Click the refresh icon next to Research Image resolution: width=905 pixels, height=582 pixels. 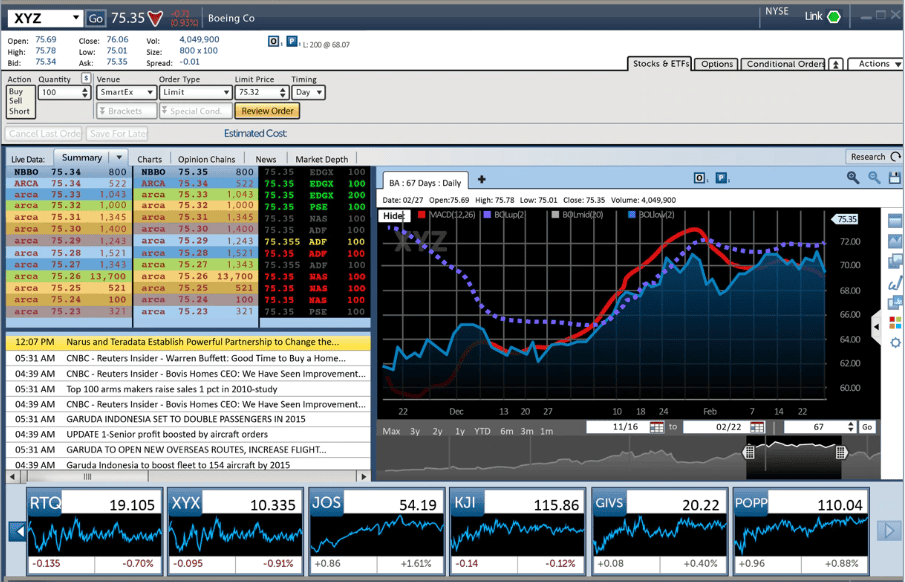pos(895,156)
